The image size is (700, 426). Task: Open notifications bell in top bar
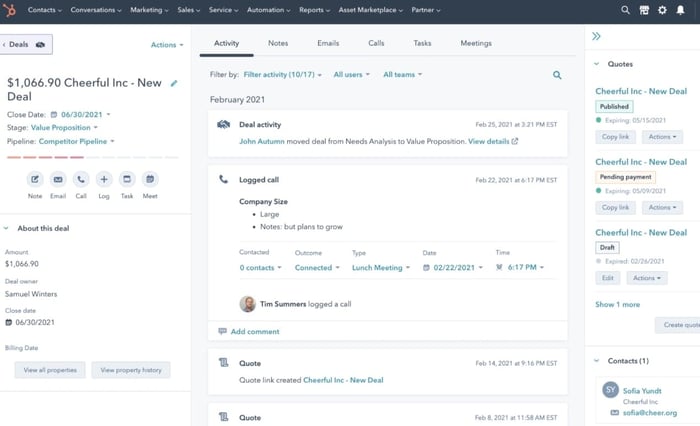coord(681,10)
